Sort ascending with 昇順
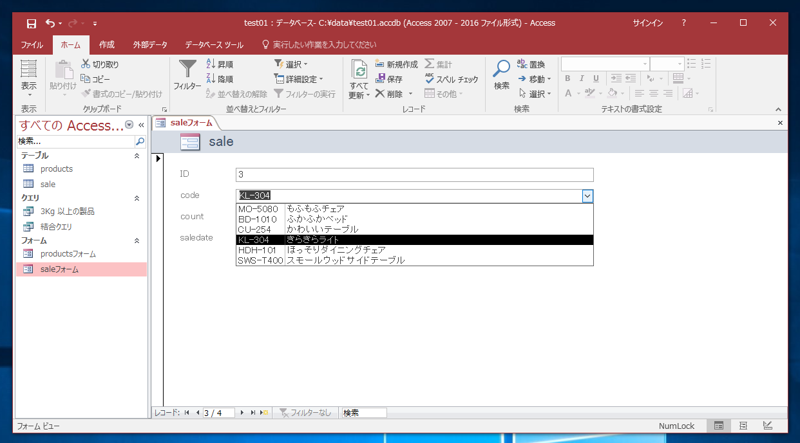Screen dimensions: 800x443 point(219,64)
